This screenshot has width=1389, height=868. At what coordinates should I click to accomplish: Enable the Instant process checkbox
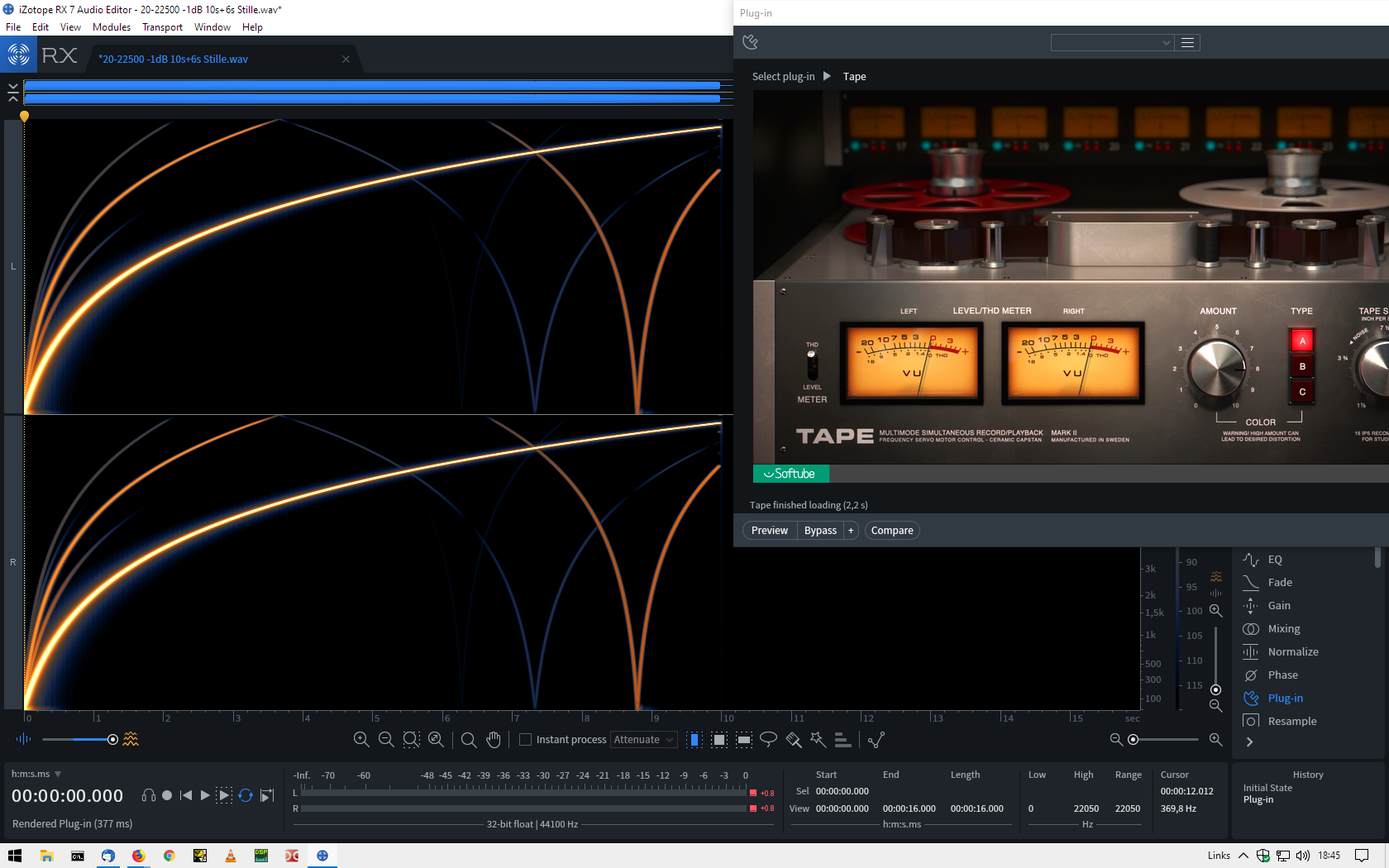(525, 740)
